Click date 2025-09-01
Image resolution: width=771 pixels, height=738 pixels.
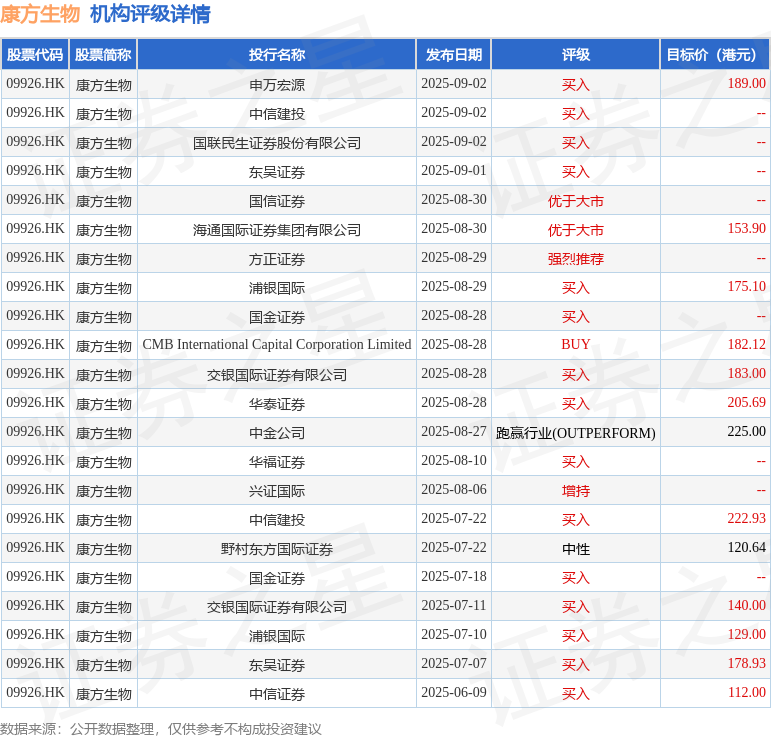tap(454, 171)
